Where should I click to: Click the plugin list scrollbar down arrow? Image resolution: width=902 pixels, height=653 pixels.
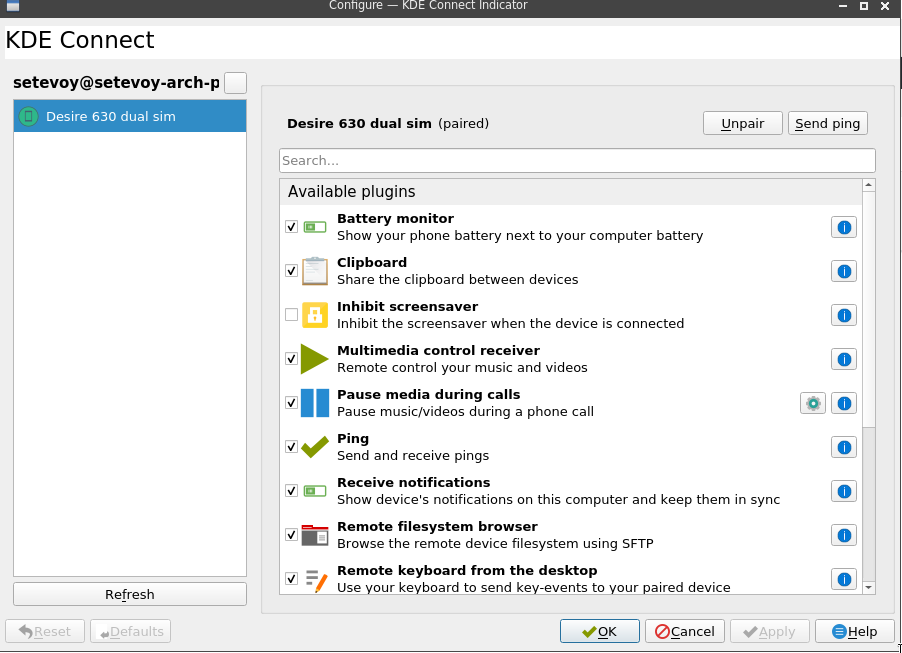(869, 587)
